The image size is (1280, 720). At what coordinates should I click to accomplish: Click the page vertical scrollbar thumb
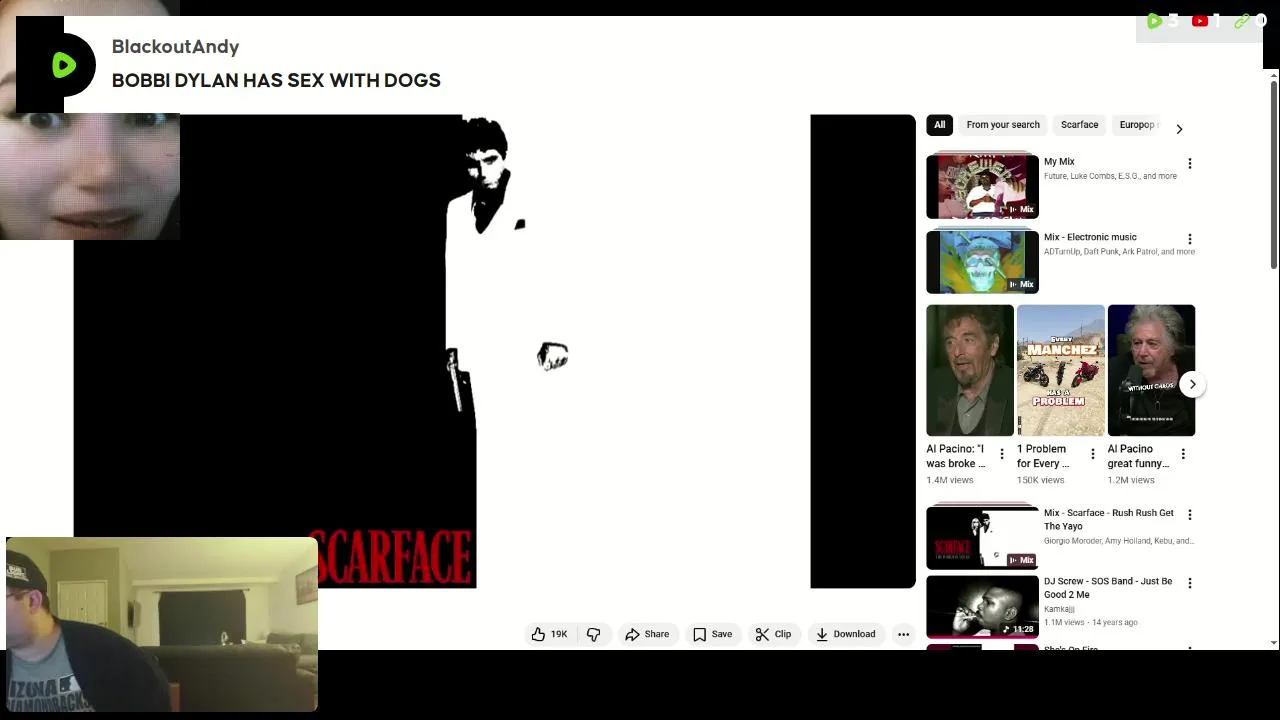(1274, 175)
